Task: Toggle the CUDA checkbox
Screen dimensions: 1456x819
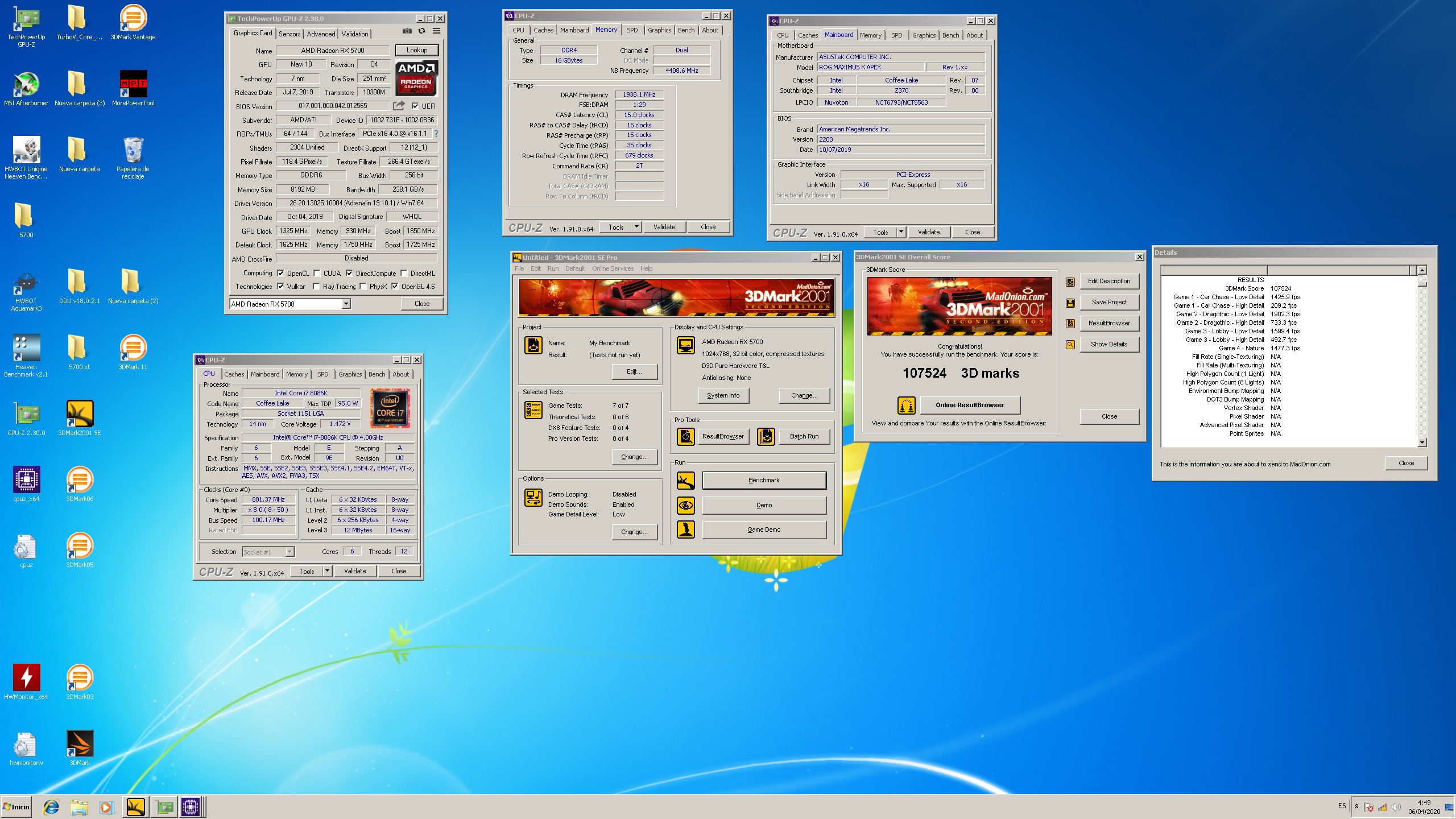Action: (317, 273)
